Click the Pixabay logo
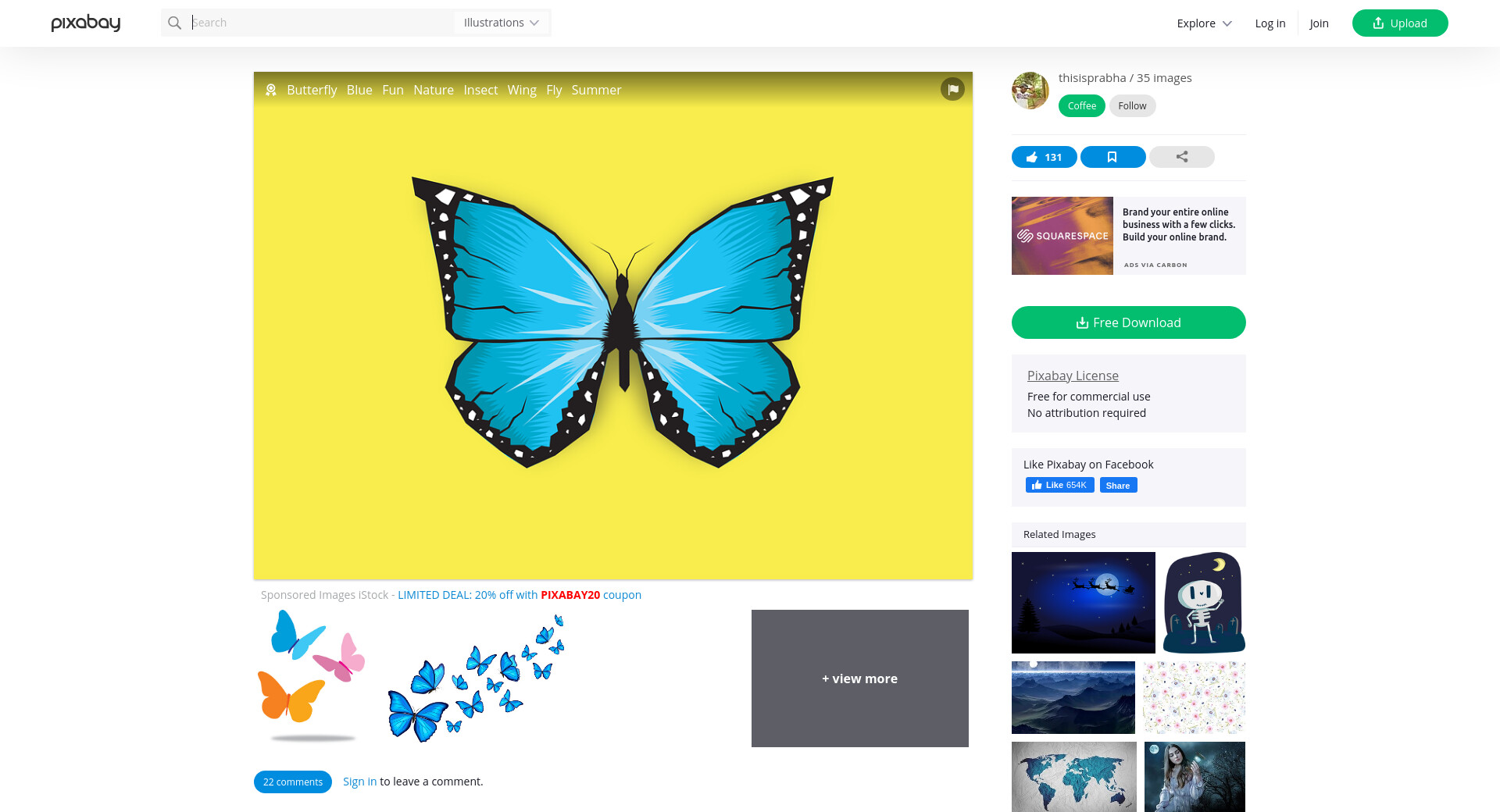The height and width of the screenshot is (812, 1500). (86, 23)
